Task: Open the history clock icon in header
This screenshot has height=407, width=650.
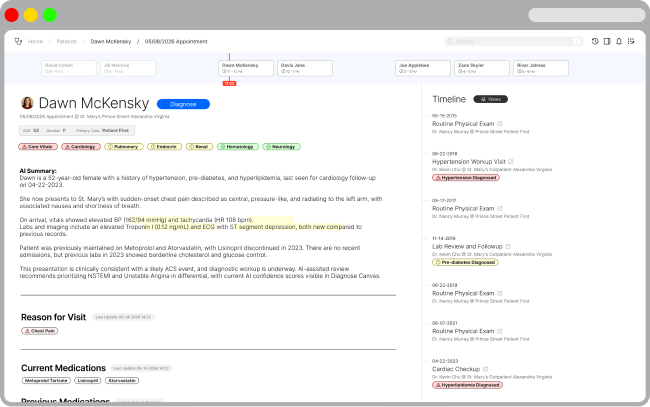Action: coord(595,41)
